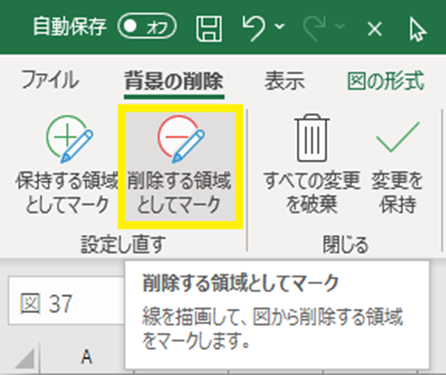Select the 背景の削除 ribbon tab
The height and width of the screenshot is (375, 446).
point(174,81)
